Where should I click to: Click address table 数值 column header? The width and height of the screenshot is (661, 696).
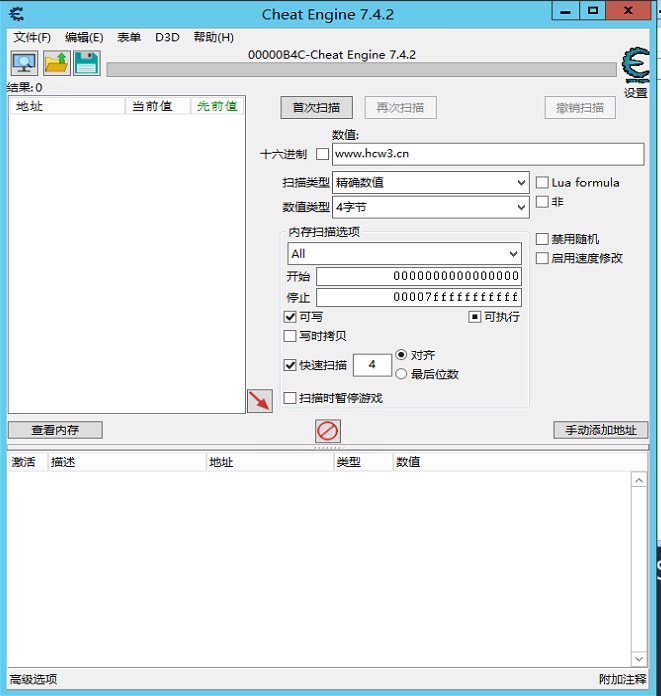click(x=520, y=462)
